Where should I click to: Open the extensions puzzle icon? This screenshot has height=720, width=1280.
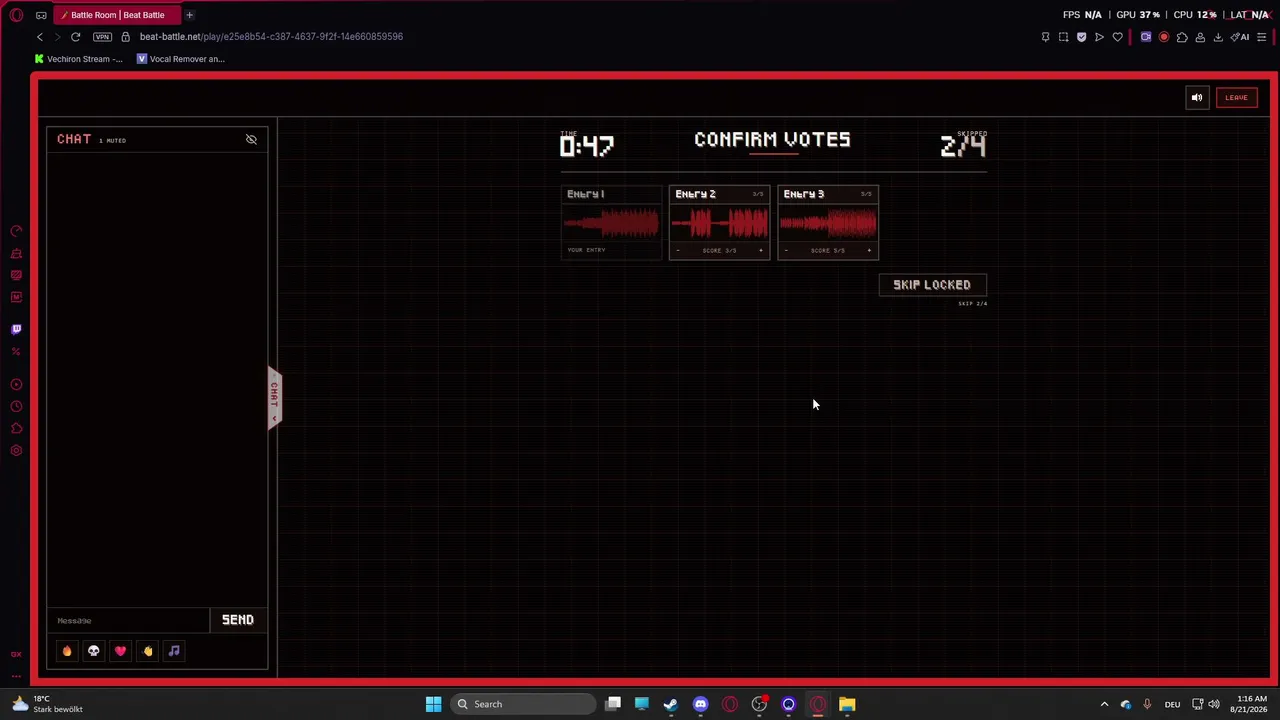tap(1182, 37)
